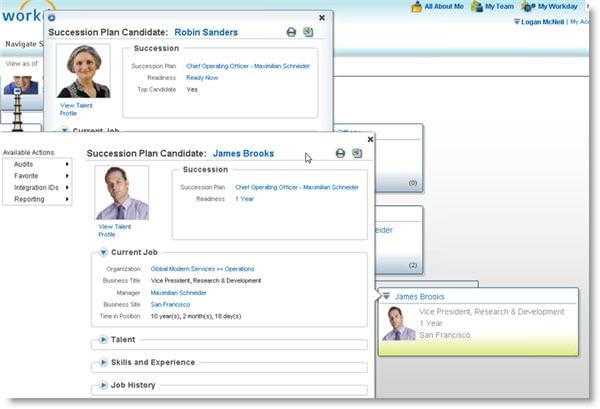The height and width of the screenshot is (409, 600).
Task: Open My Workday icon
Action: click(x=529, y=7)
